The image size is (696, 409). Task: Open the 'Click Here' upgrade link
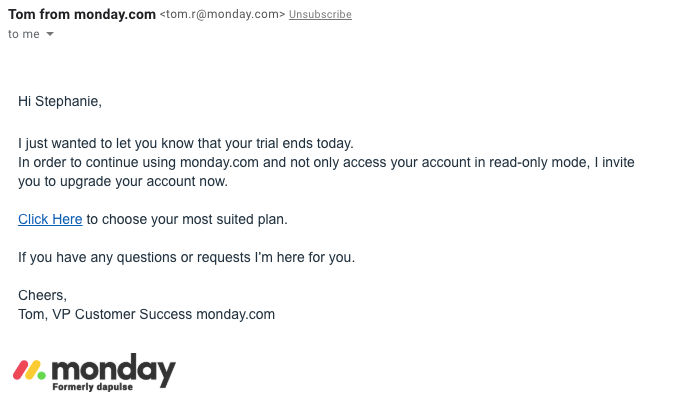(x=50, y=219)
